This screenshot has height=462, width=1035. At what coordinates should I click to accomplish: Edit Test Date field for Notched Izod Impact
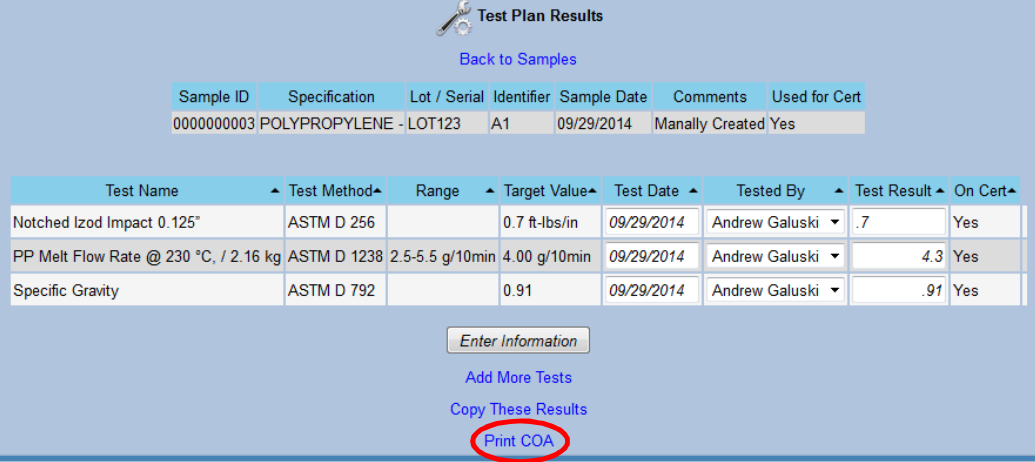point(652,223)
